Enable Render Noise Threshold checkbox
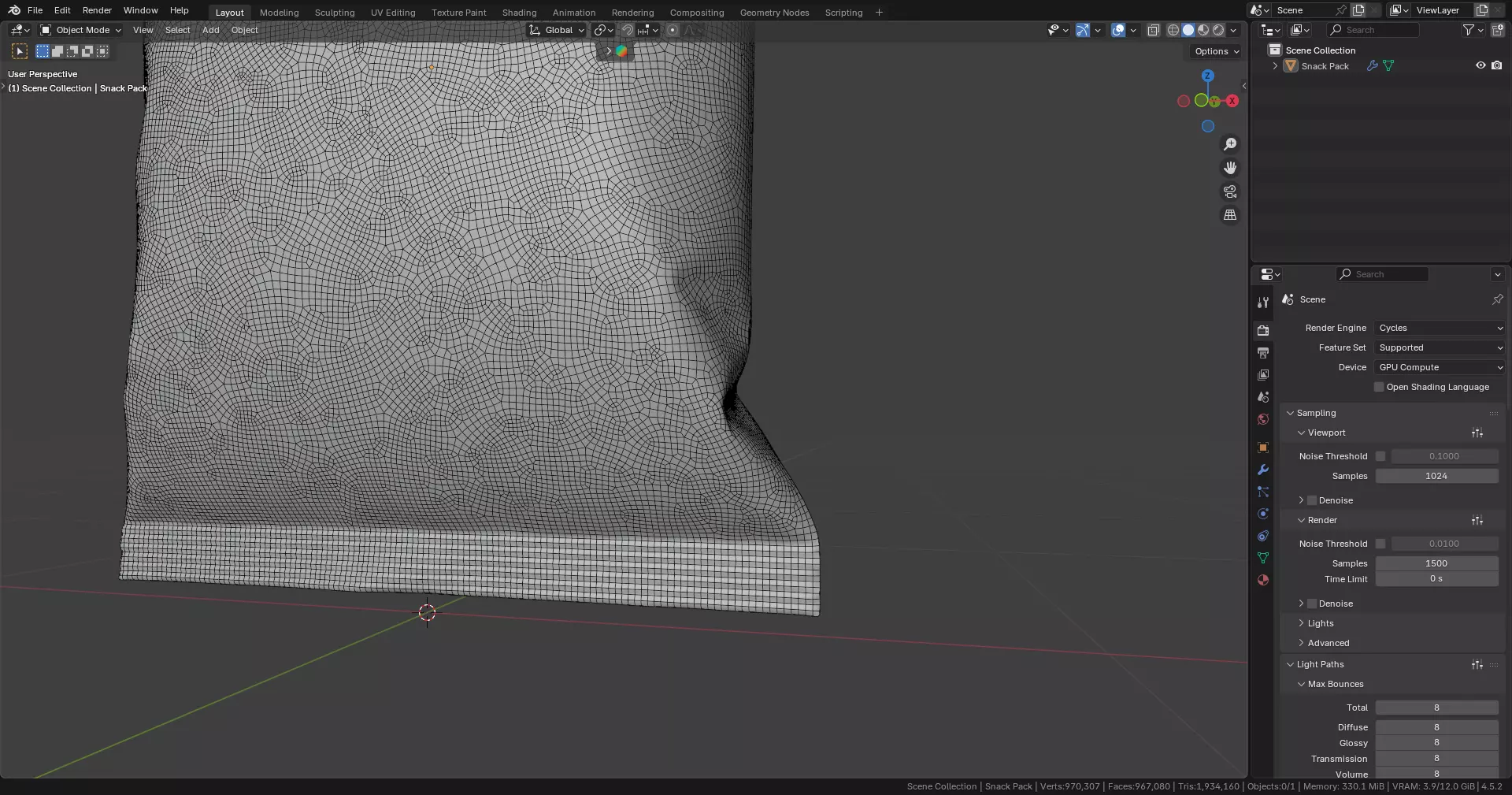Viewport: 1512px width, 795px height. pos(1380,544)
